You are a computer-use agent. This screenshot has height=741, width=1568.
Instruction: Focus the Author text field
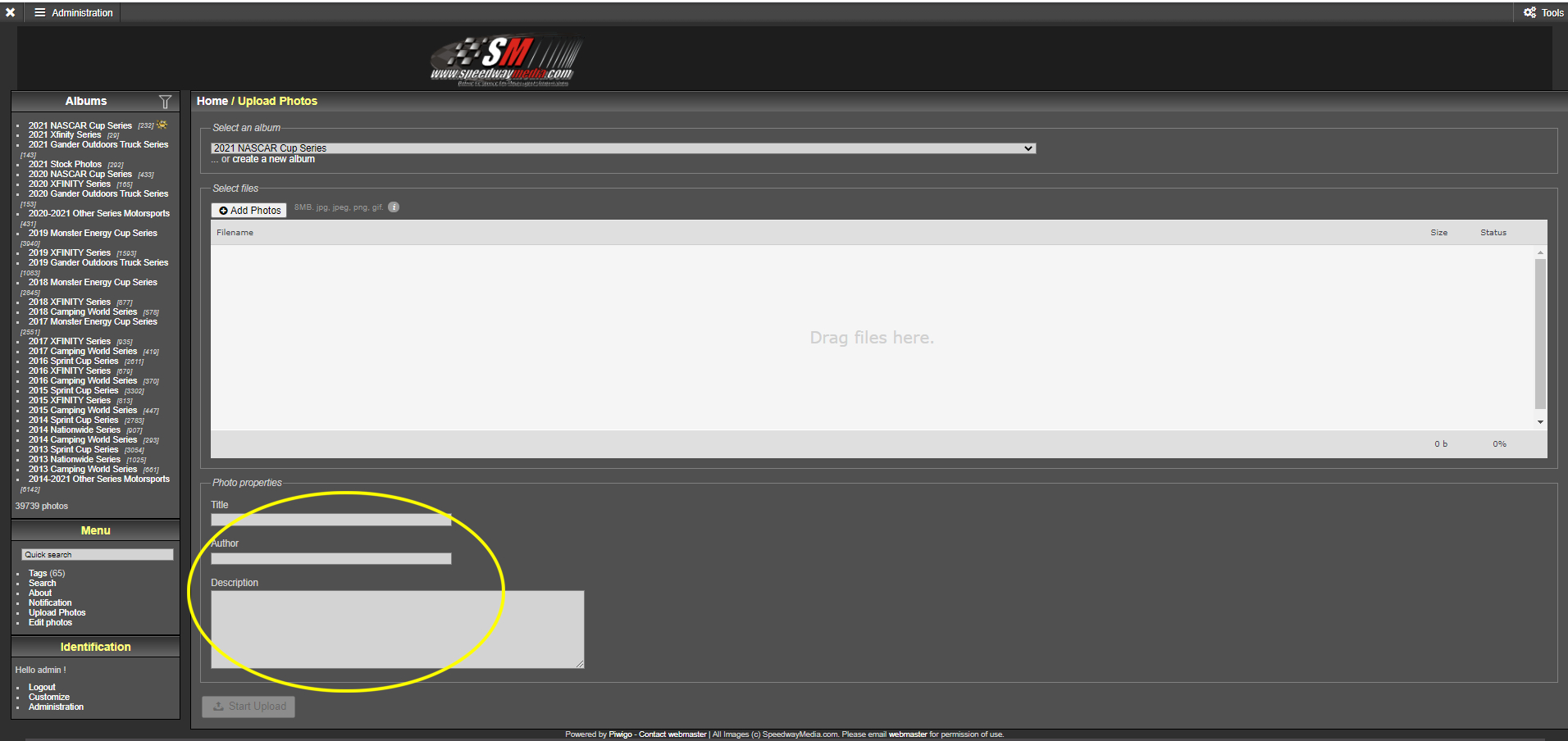(330, 558)
